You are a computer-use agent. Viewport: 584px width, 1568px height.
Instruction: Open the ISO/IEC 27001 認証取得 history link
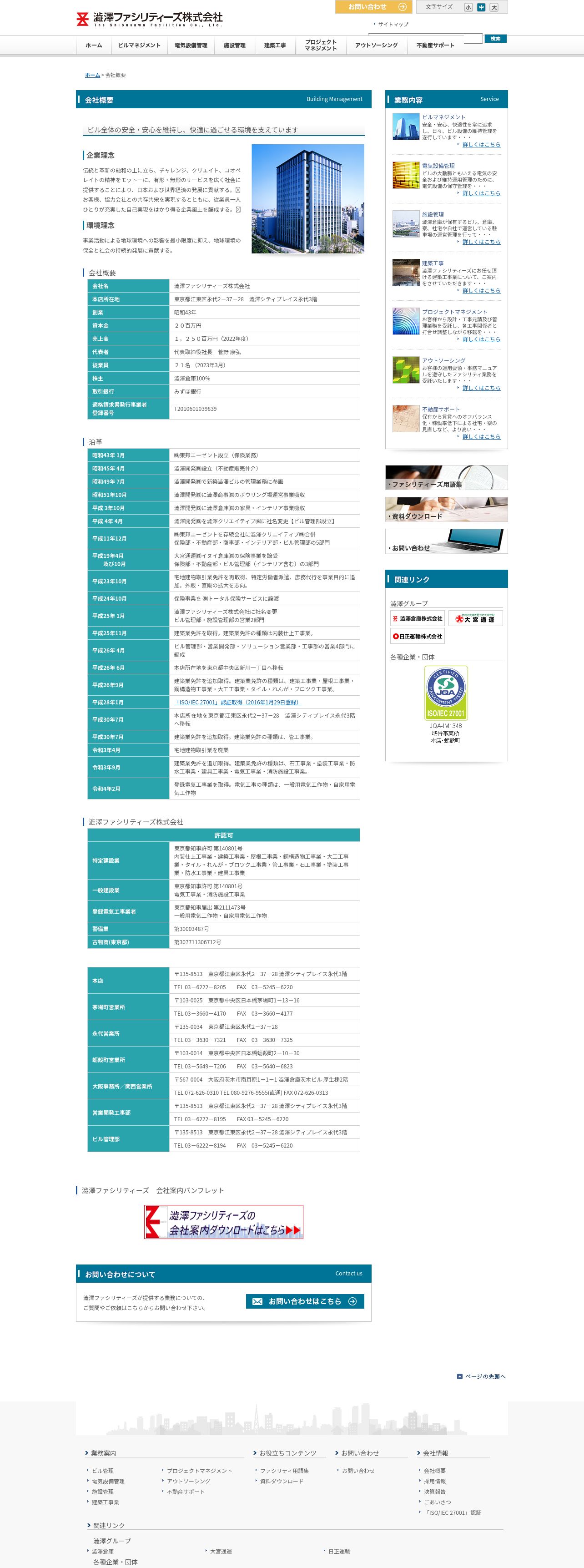(x=237, y=703)
